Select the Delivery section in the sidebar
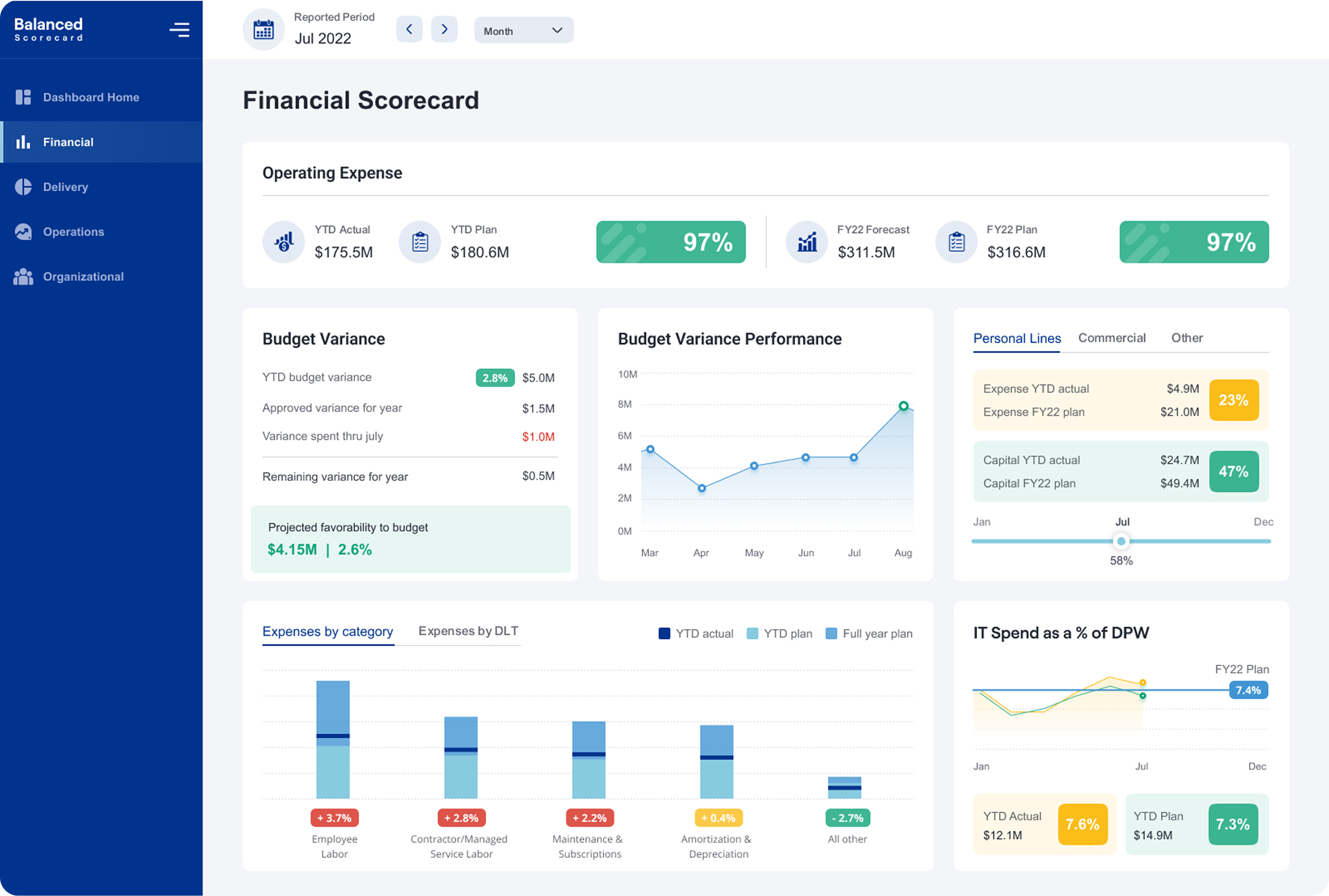This screenshot has width=1329, height=896. pyautogui.click(x=65, y=186)
